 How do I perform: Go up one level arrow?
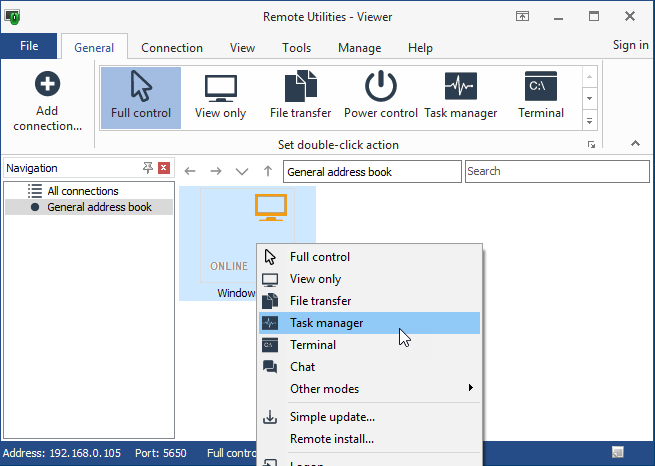coord(268,171)
